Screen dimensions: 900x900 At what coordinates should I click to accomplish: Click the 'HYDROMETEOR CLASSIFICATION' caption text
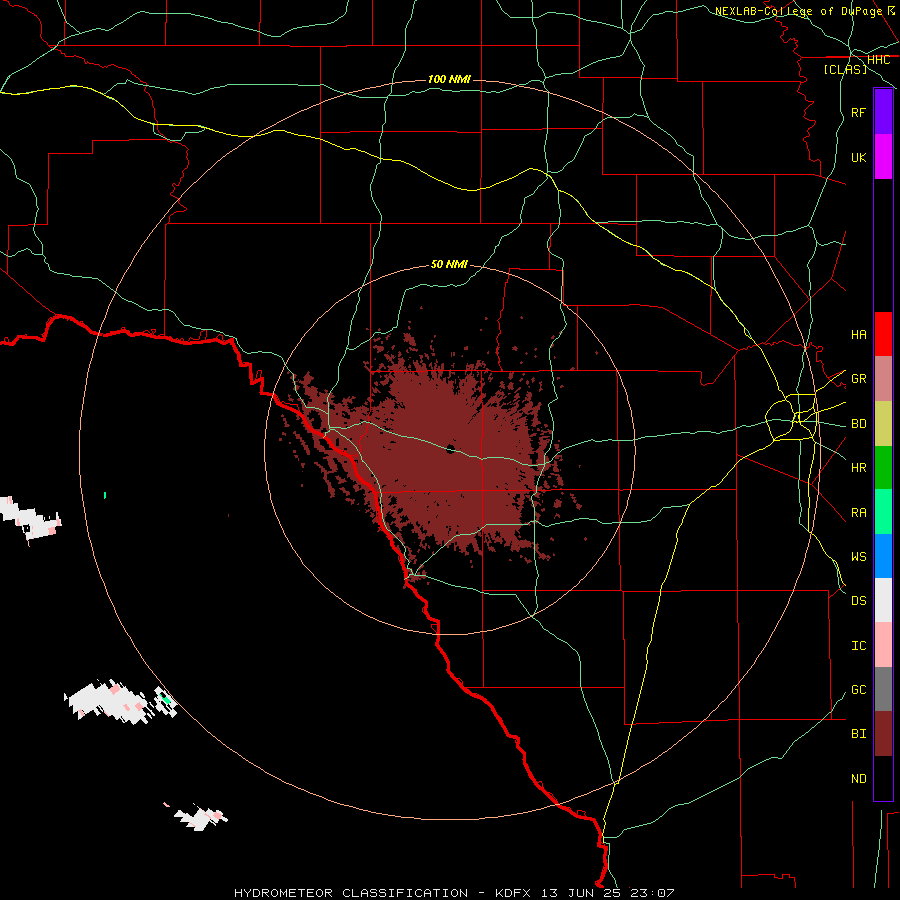click(x=351, y=893)
